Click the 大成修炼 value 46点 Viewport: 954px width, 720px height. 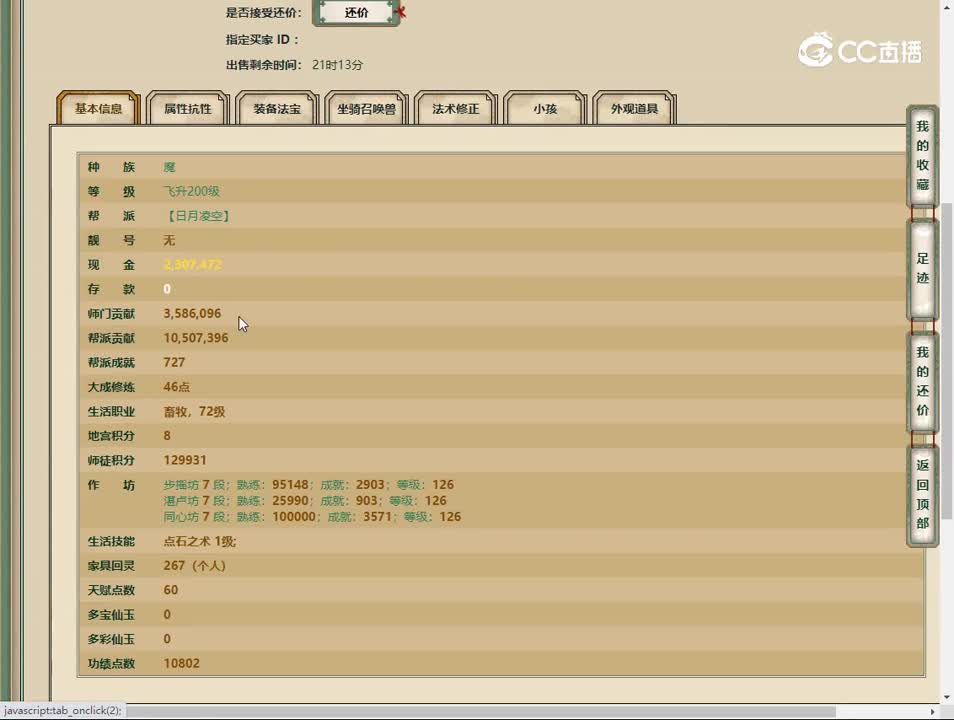coord(176,386)
